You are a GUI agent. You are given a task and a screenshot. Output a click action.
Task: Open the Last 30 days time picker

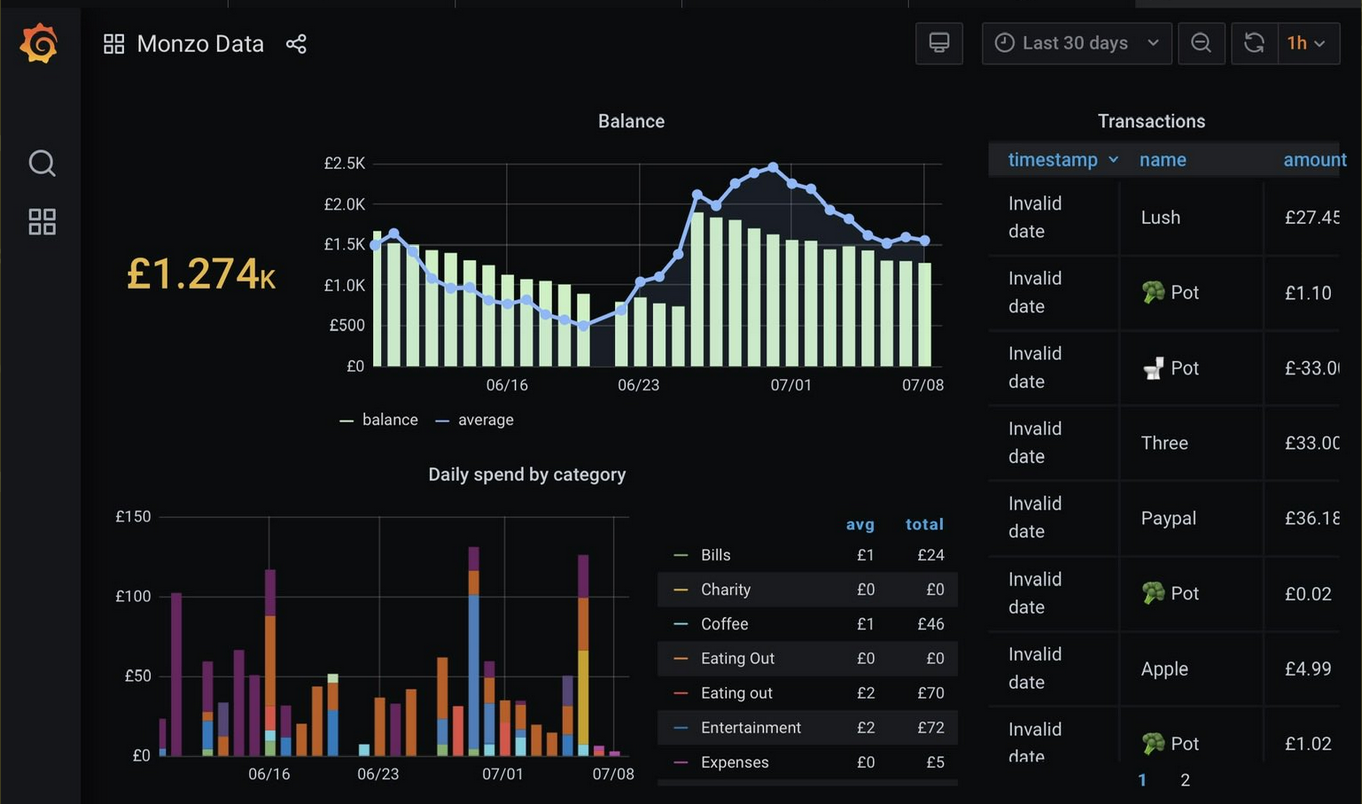(1076, 44)
